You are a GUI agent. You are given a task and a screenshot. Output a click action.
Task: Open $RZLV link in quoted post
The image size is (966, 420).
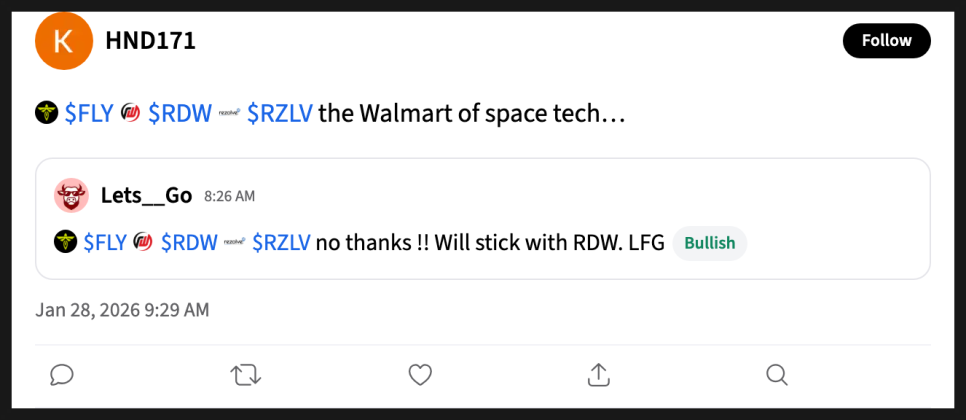(x=281, y=242)
